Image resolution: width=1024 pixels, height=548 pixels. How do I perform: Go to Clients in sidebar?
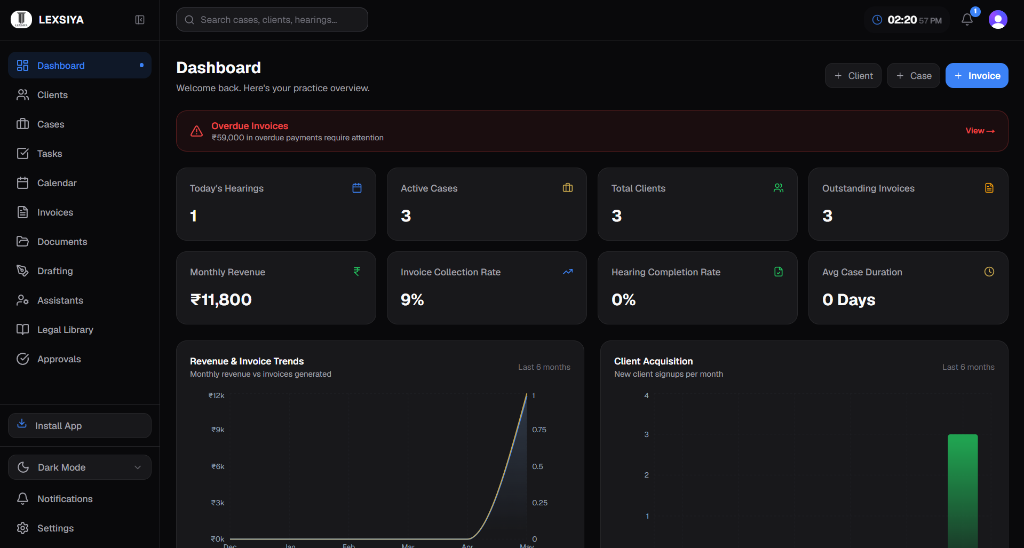pyautogui.click(x=80, y=95)
